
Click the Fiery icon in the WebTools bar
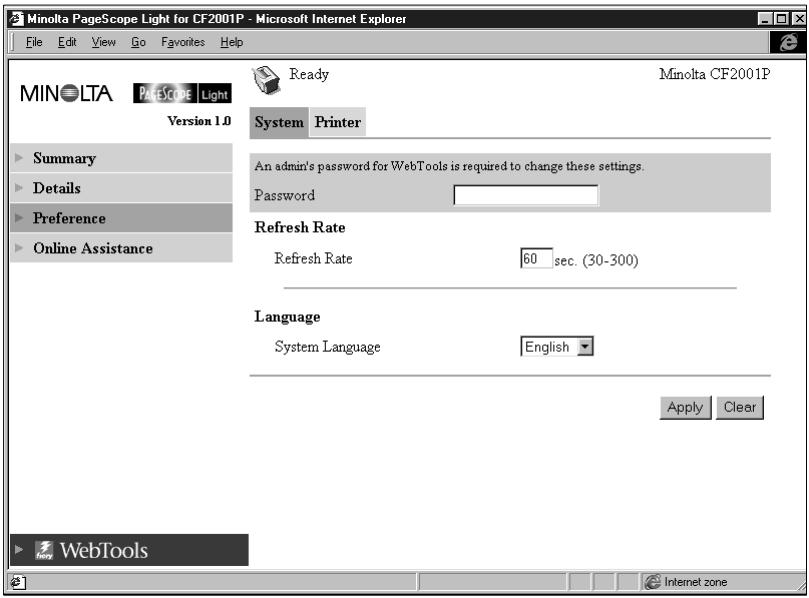point(44,550)
